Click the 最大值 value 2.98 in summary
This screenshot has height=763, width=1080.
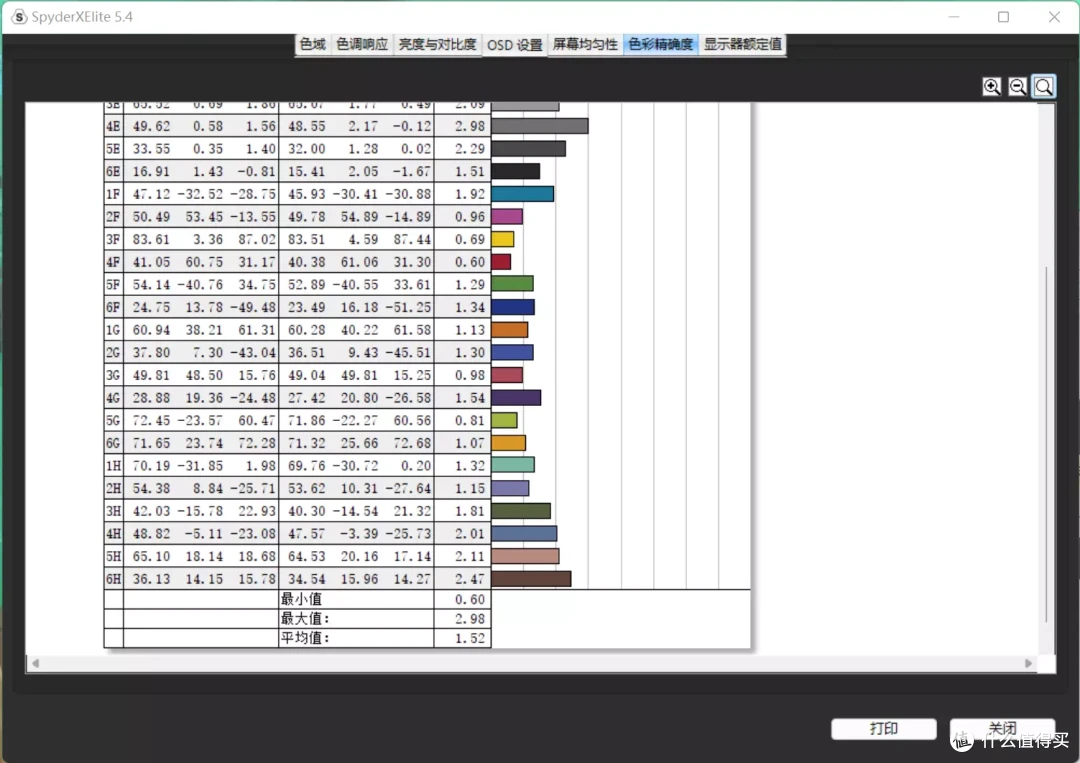[470, 619]
